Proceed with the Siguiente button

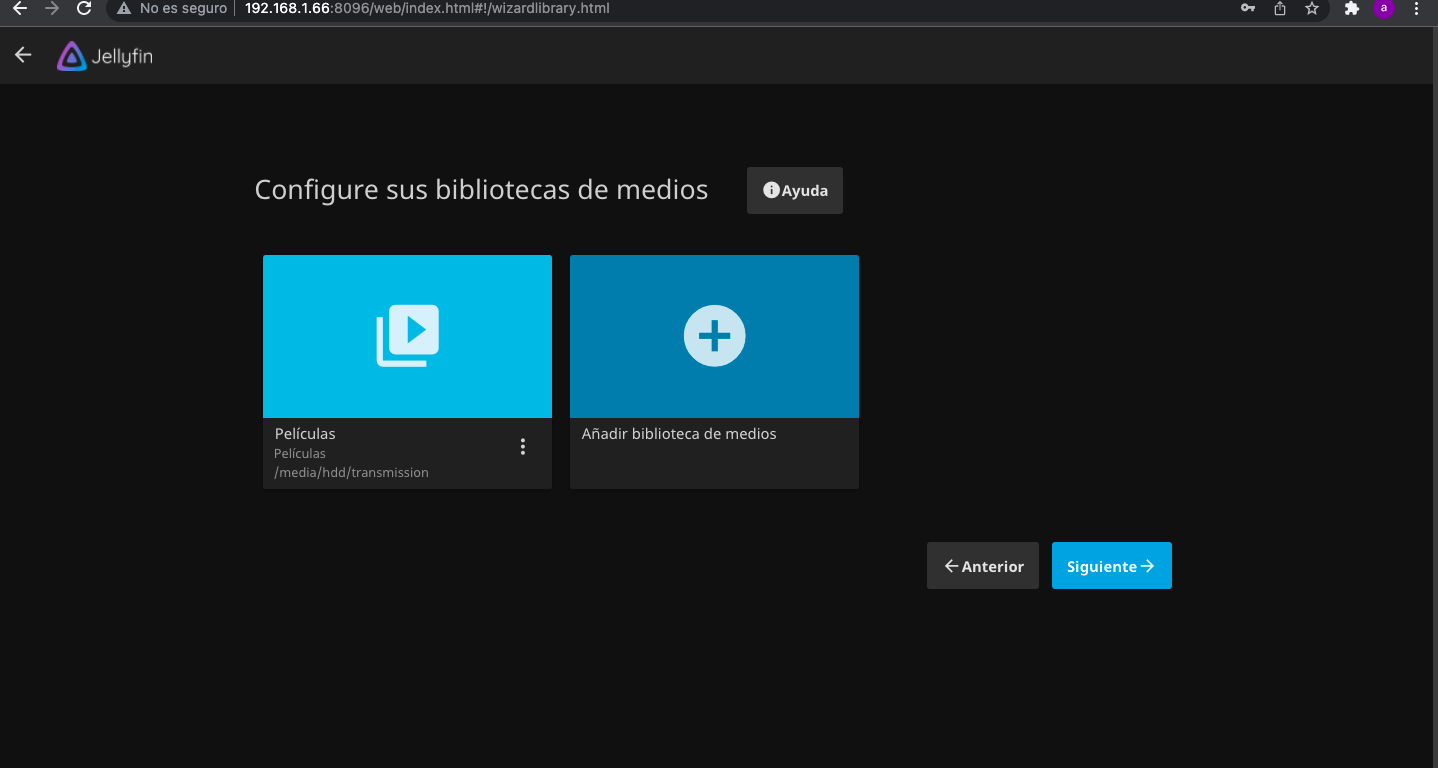click(1111, 566)
